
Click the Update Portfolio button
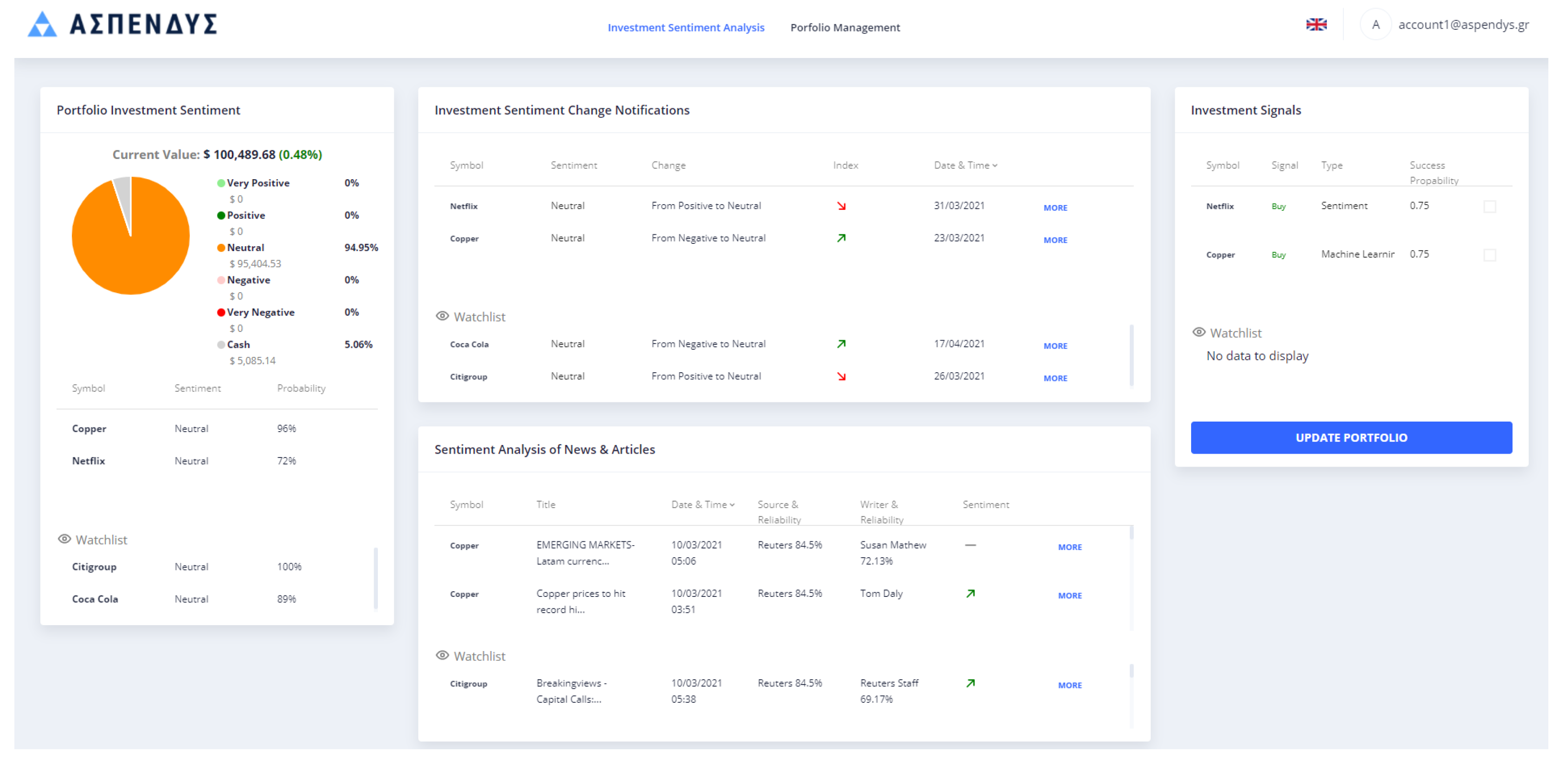click(x=1351, y=438)
